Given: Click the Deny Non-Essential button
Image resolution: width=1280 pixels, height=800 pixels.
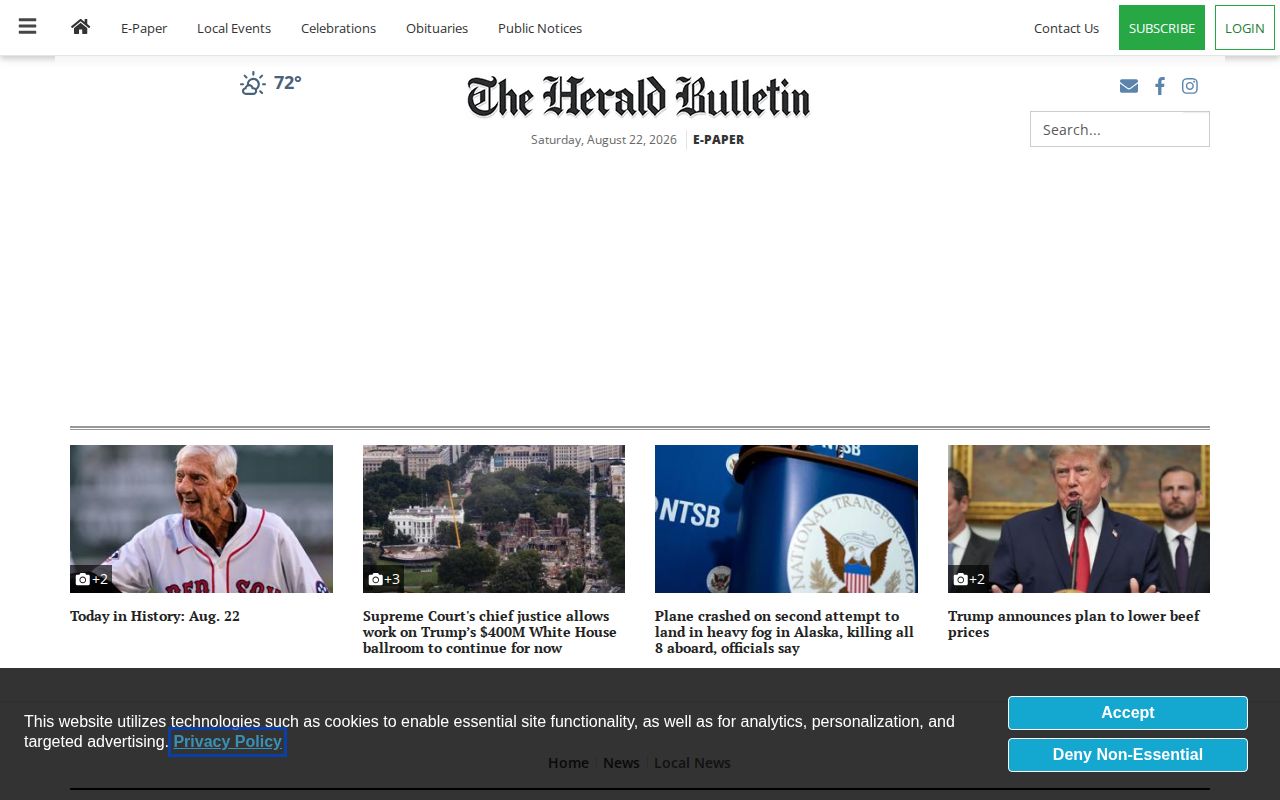Looking at the screenshot, I should click(1128, 755).
